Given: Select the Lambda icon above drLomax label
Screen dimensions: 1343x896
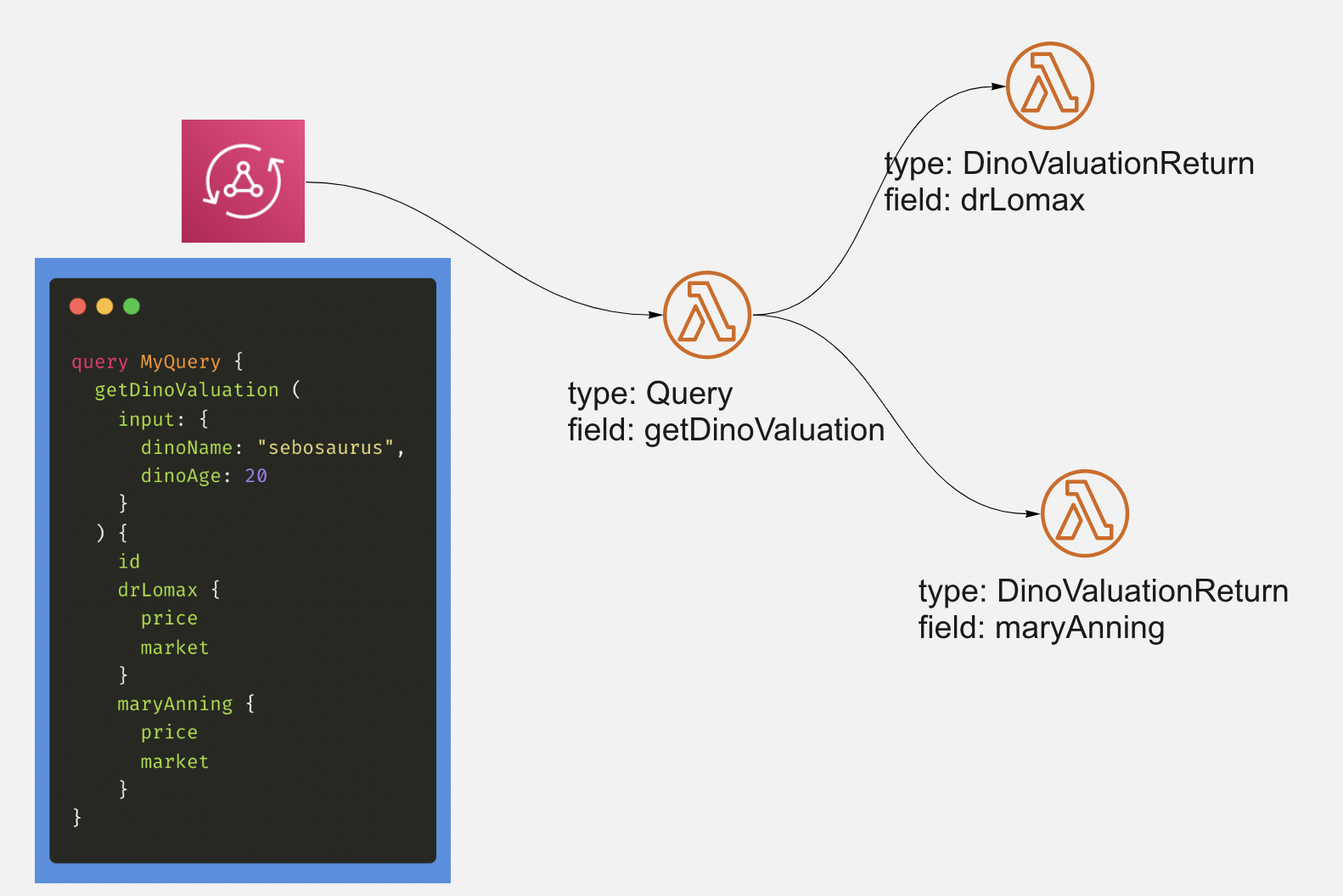Looking at the screenshot, I should click(x=1050, y=86).
